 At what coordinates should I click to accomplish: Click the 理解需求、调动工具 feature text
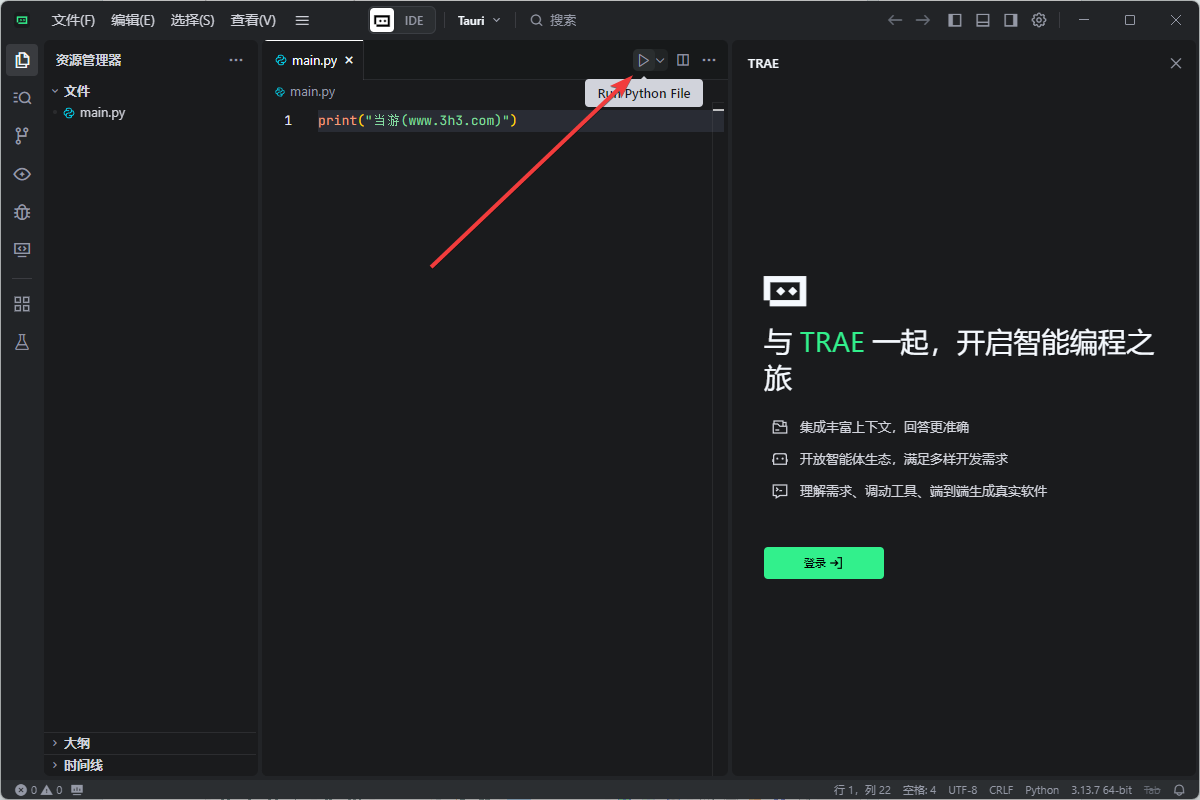coord(923,491)
